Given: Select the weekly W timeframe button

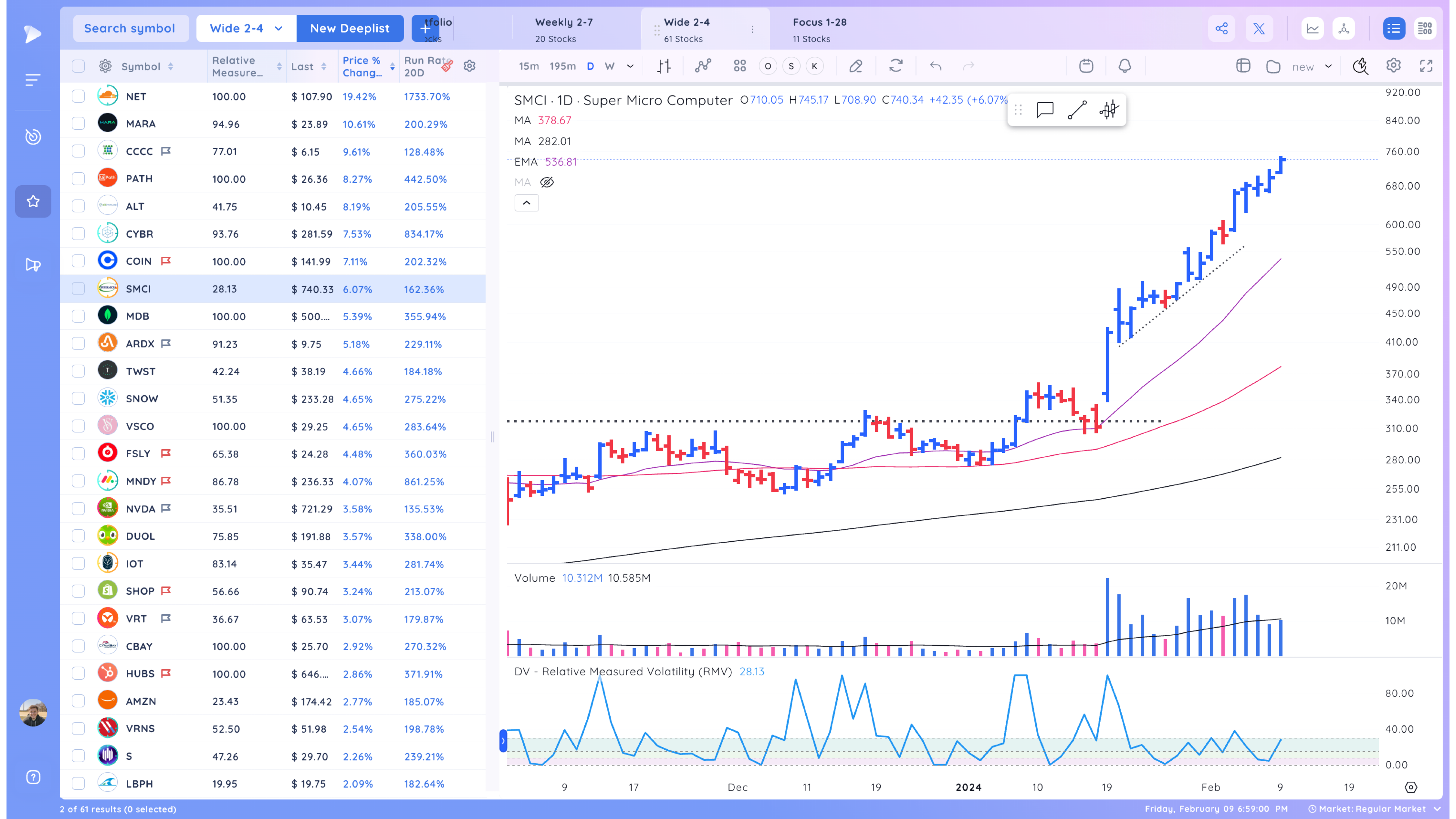Looking at the screenshot, I should (x=609, y=66).
